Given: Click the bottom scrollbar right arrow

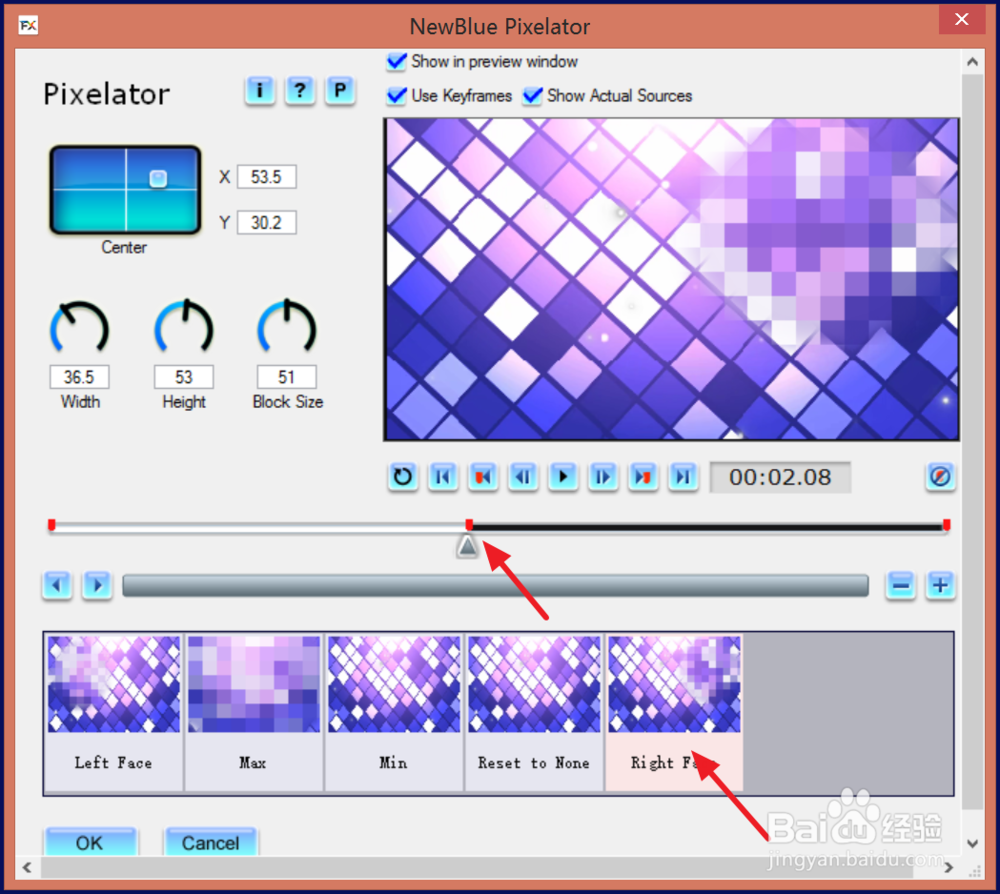Looking at the screenshot, I should [949, 867].
